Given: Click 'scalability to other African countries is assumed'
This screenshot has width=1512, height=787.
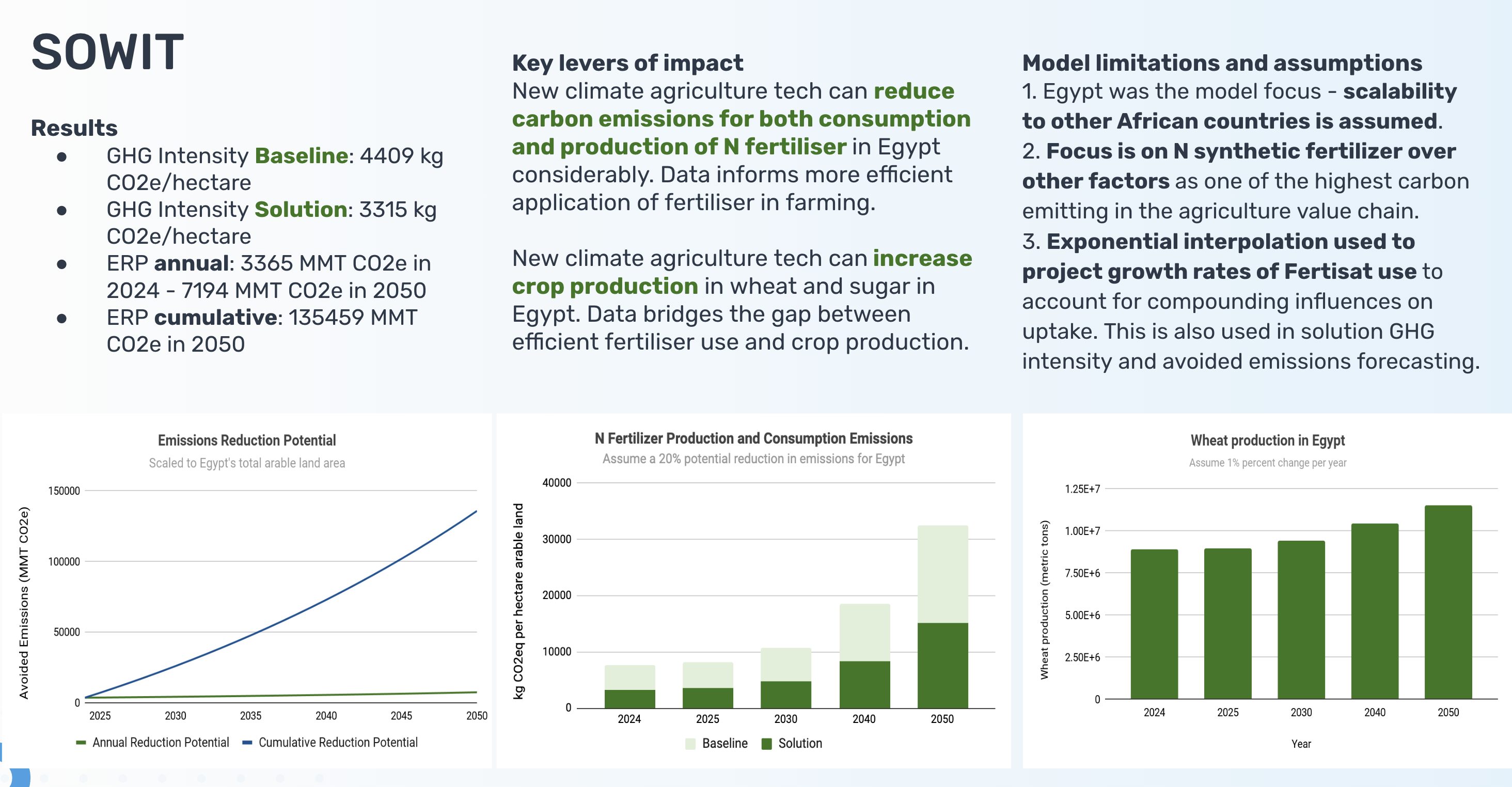Looking at the screenshot, I should (x=1239, y=106).
